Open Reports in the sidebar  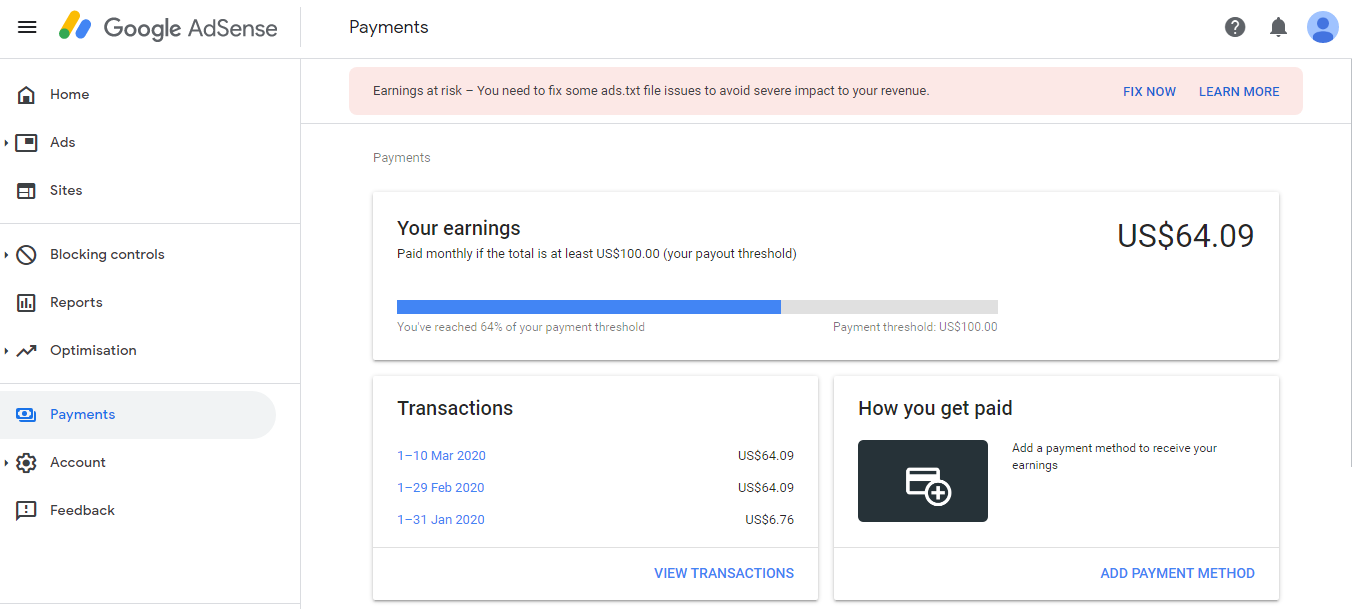coord(76,302)
